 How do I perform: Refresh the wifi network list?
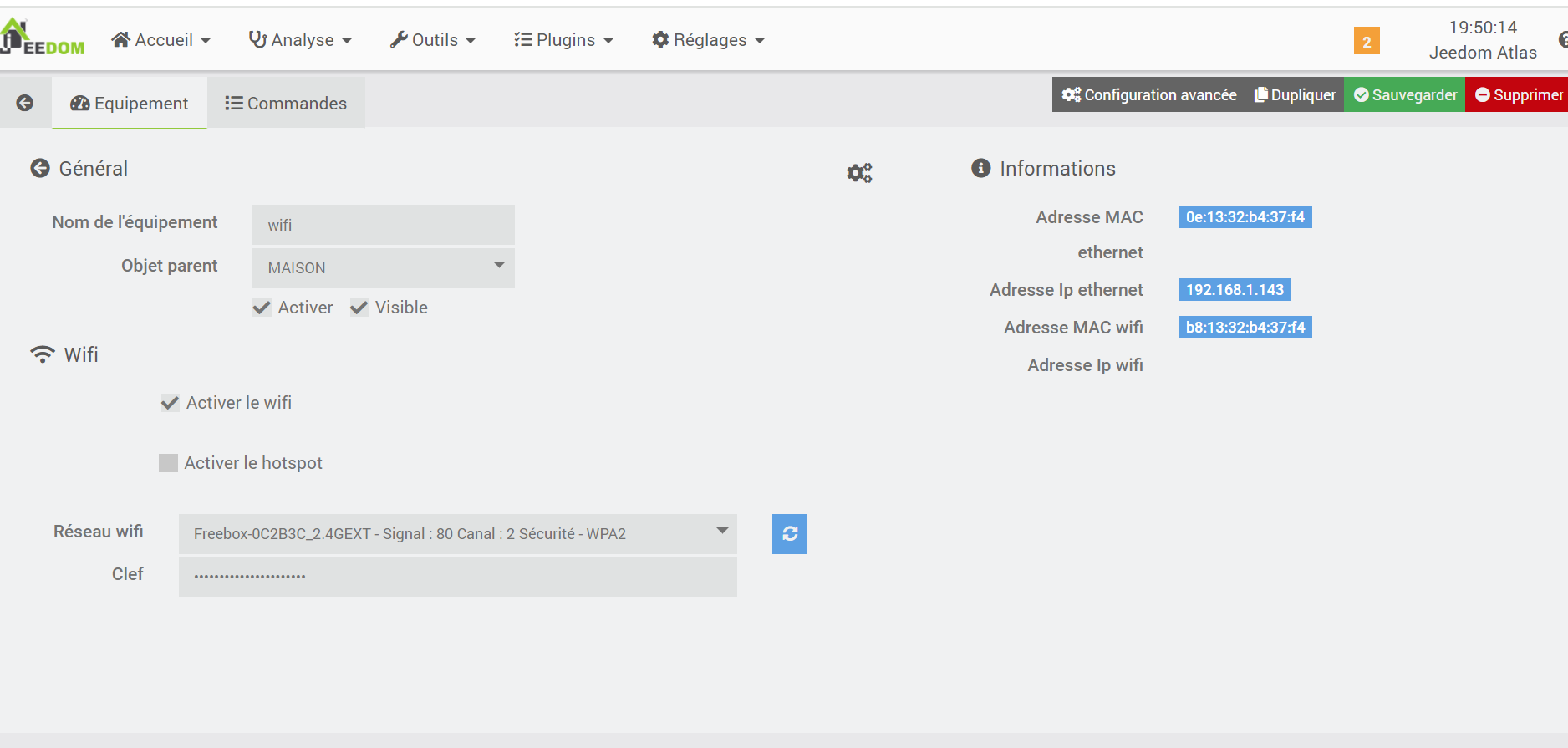[x=789, y=534]
